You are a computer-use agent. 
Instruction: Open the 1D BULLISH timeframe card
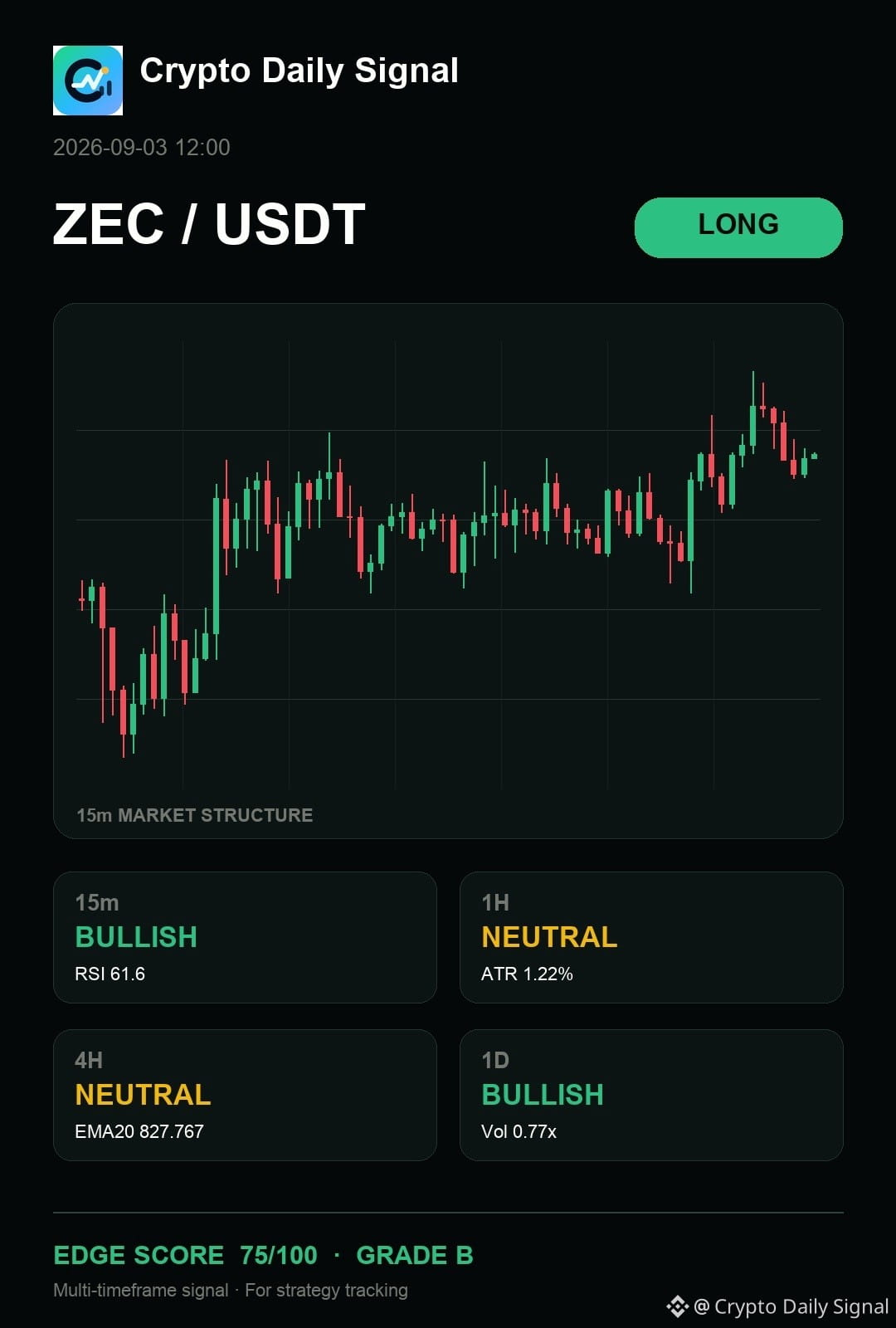[x=651, y=1095]
